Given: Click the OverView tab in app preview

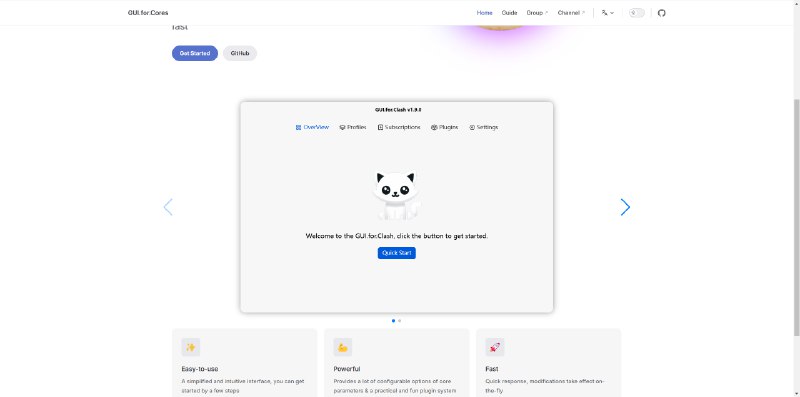Looking at the screenshot, I should point(312,127).
